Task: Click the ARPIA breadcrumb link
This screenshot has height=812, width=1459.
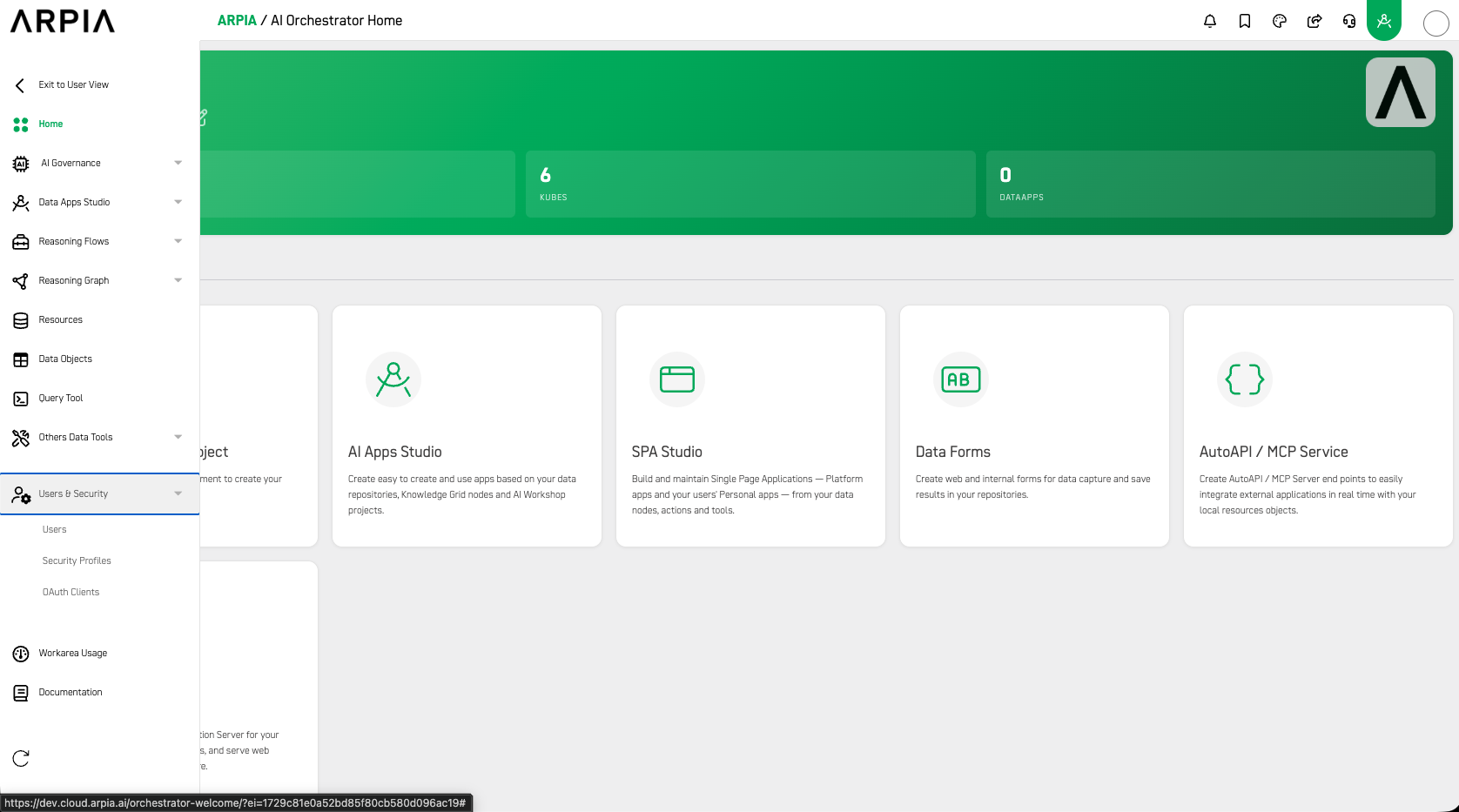Action: pos(237,21)
